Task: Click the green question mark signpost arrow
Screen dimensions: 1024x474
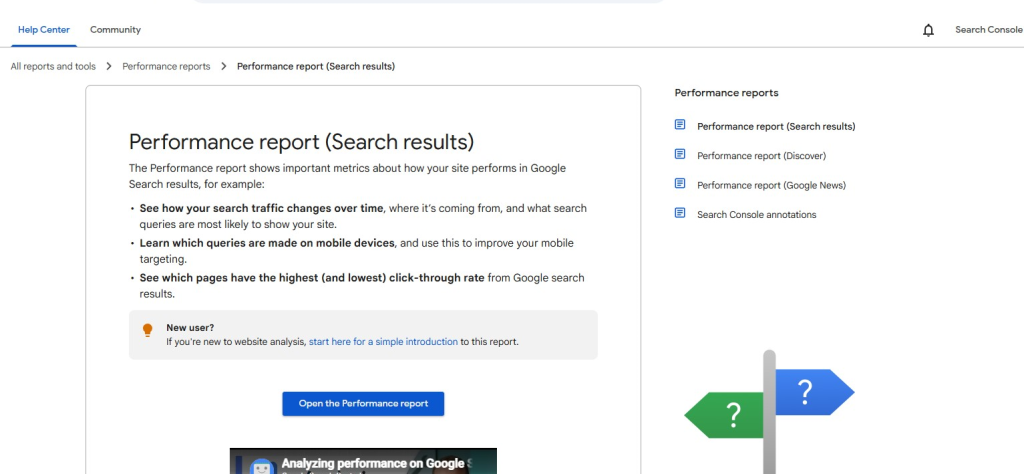Action: tap(724, 415)
